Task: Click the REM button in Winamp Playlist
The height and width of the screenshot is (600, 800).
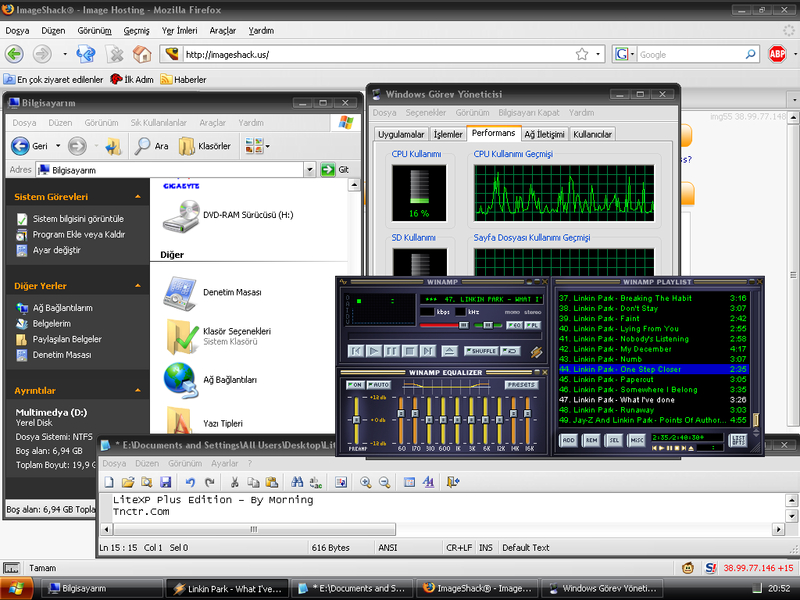Action: click(x=591, y=440)
